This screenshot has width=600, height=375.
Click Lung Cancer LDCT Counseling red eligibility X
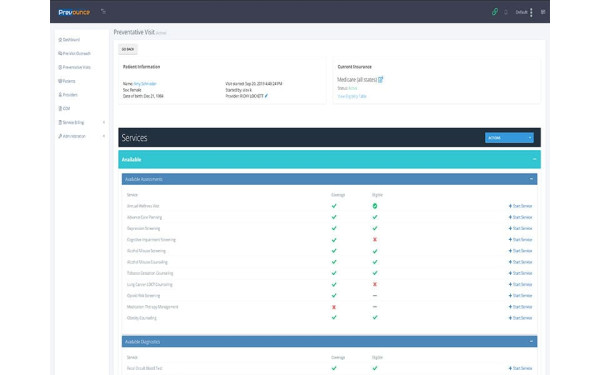pyautogui.click(x=375, y=285)
